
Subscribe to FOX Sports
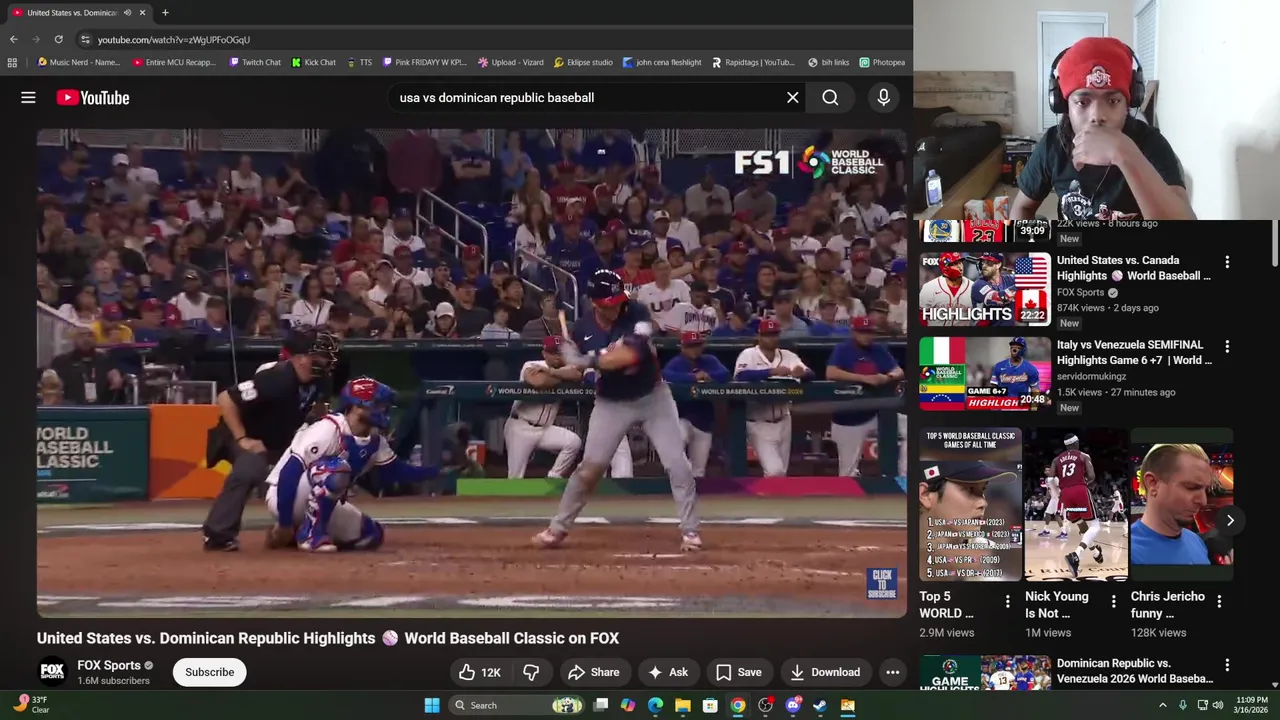209,672
